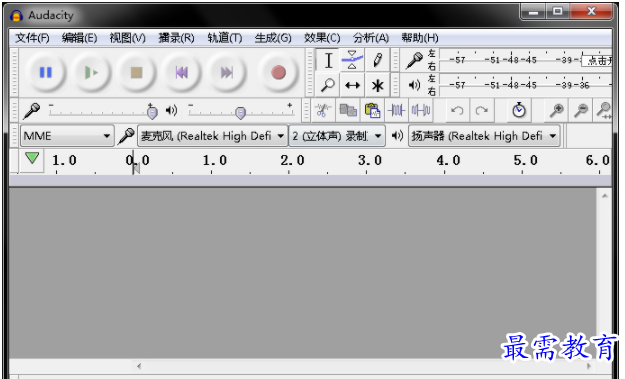Click the Fit Selection zoom icon
625x379 pixels.
click(x=604, y=110)
